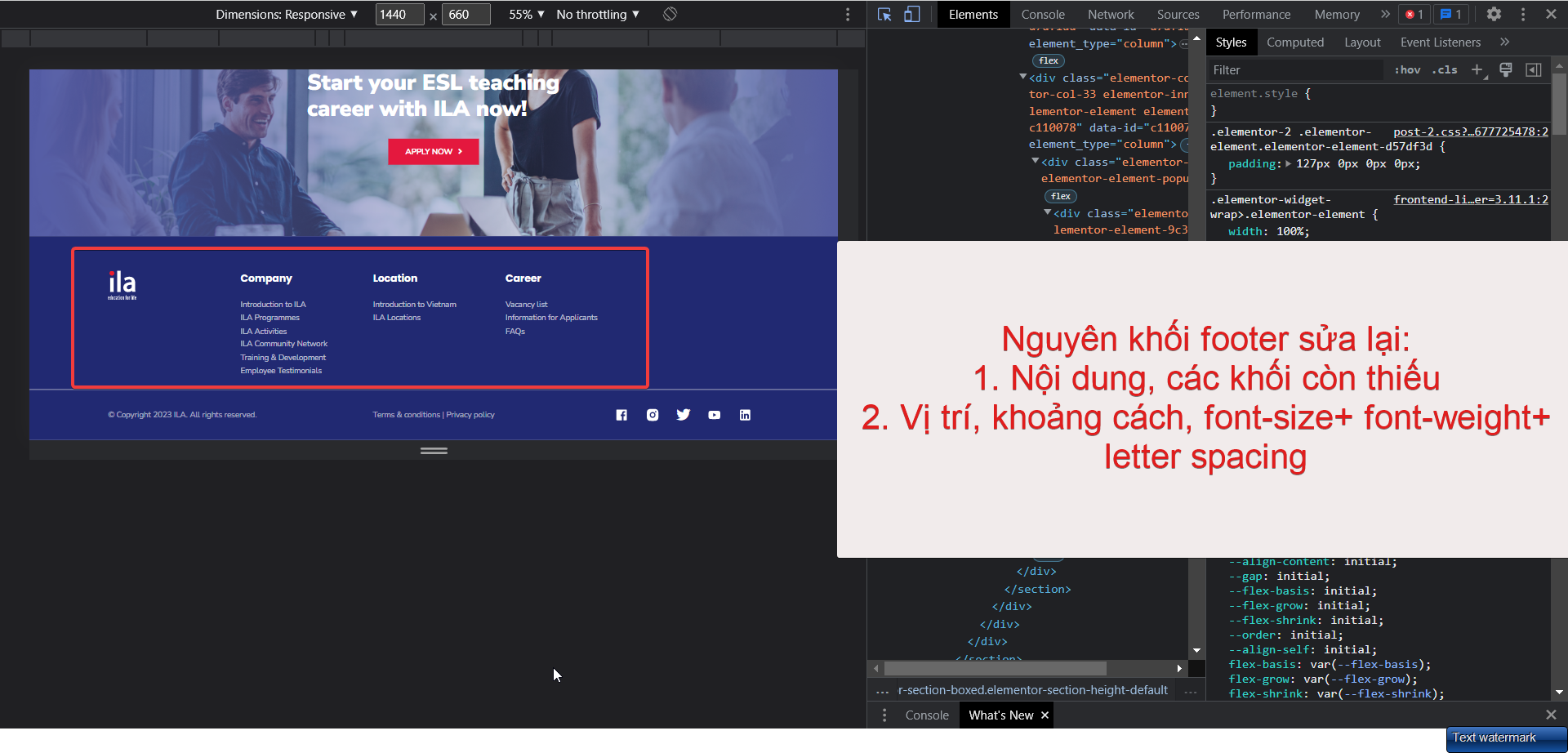Expand the padding shorthand property triangle
The width and height of the screenshot is (1568, 753).
click(x=1289, y=164)
